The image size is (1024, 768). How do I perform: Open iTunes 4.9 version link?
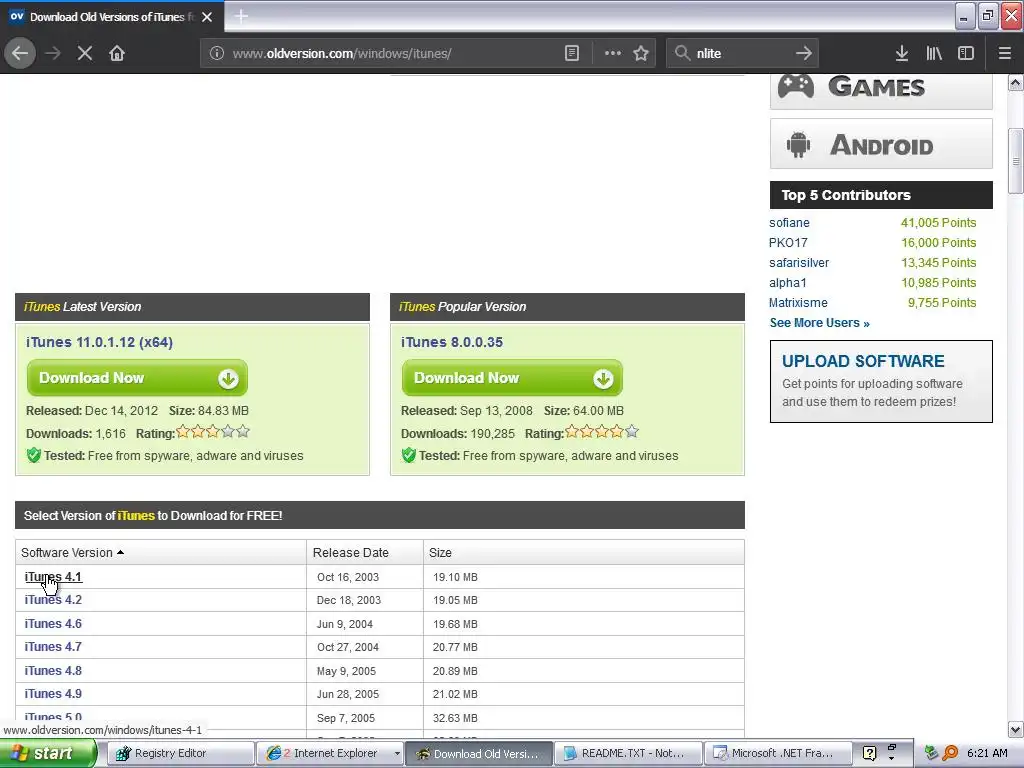point(53,694)
